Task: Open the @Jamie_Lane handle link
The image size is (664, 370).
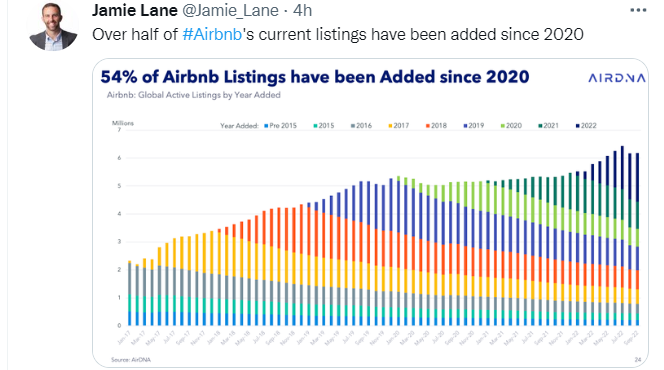Action: 230,10
